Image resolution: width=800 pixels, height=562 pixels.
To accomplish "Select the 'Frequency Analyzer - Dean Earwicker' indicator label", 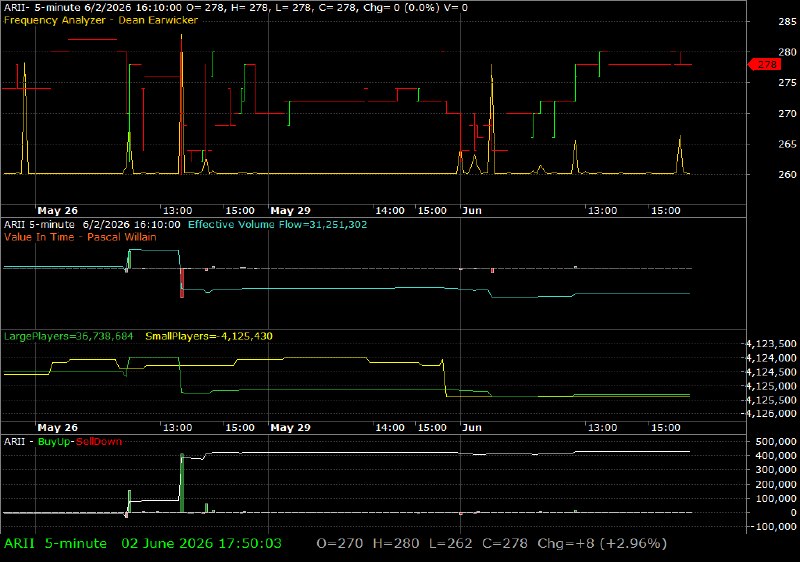I will tap(101, 20).
